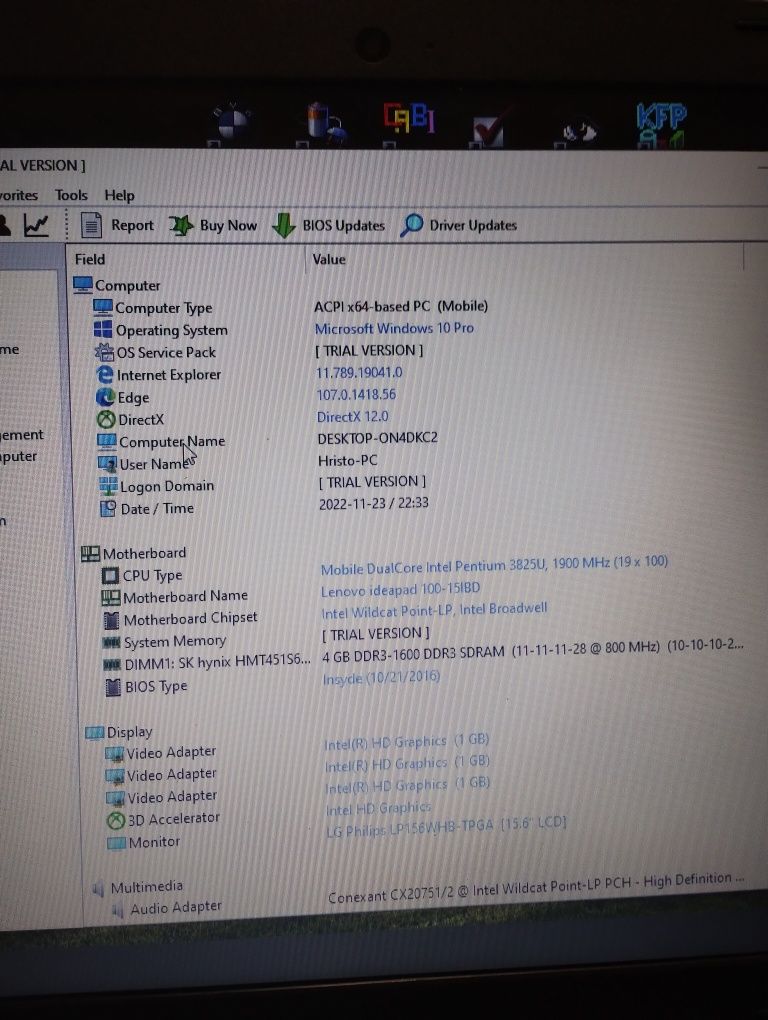Image resolution: width=768 pixels, height=1020 pixels.
Task: Click the Operating System Windows icon
Action: point(103,329)
